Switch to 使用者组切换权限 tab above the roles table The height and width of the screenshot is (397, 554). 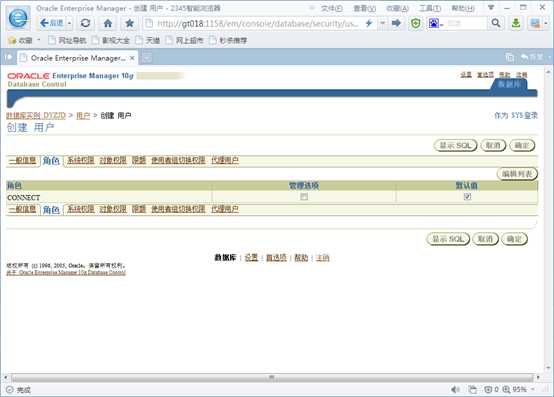click(178, 160)
